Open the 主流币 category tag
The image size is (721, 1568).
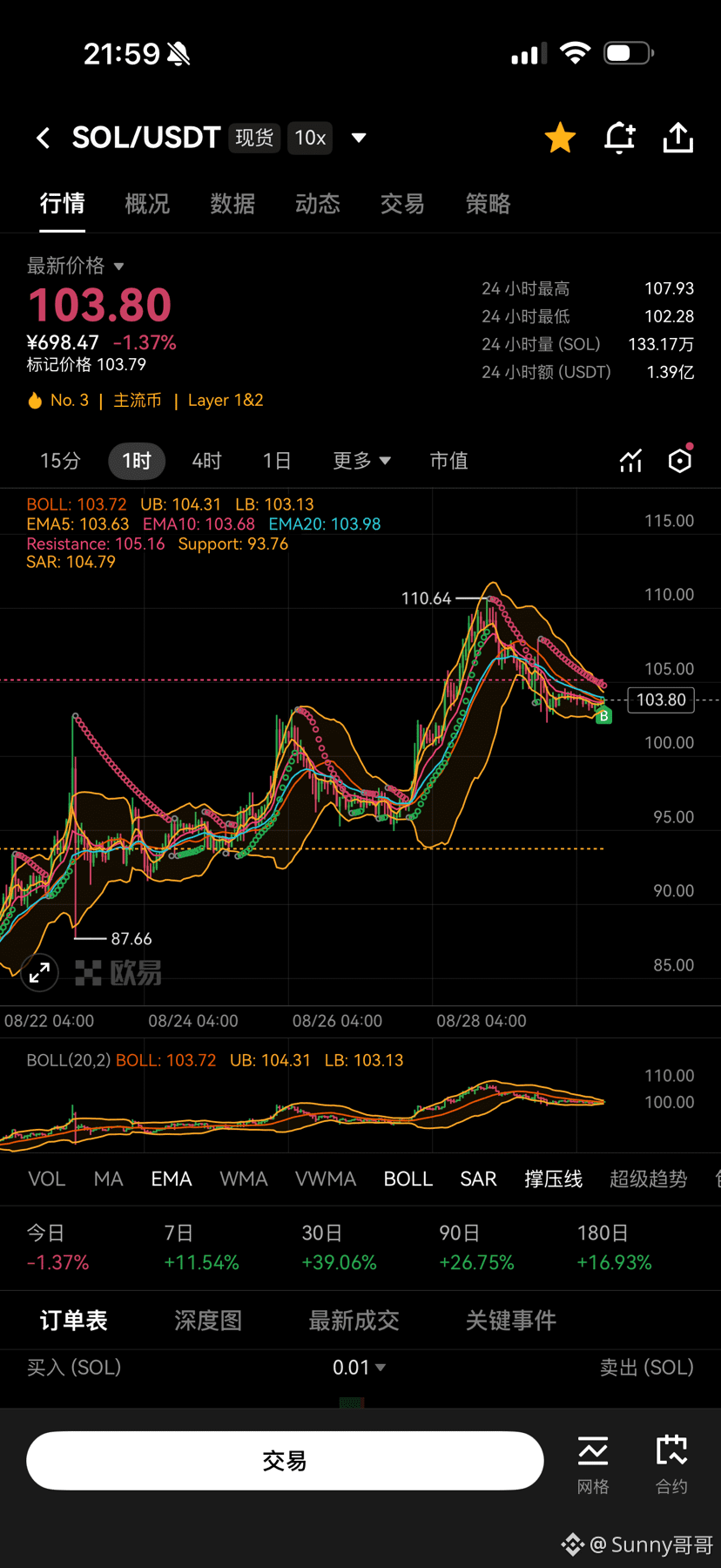(x=138, y=401)
